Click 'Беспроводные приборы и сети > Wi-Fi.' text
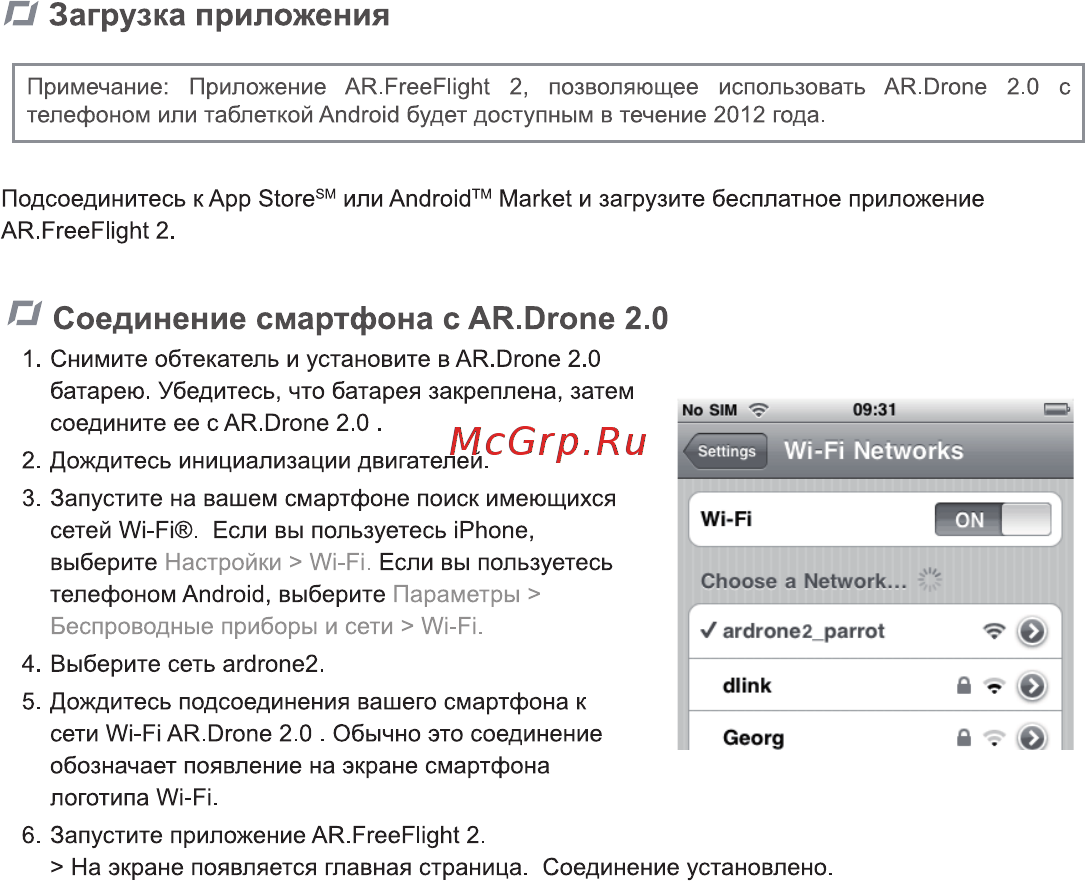 (266, 626)
